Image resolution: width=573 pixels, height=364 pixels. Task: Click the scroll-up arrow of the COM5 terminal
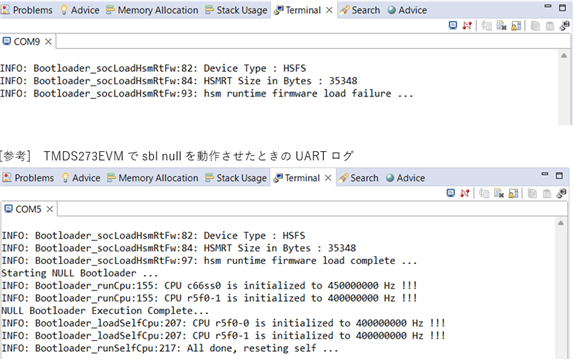pos(561,223)
